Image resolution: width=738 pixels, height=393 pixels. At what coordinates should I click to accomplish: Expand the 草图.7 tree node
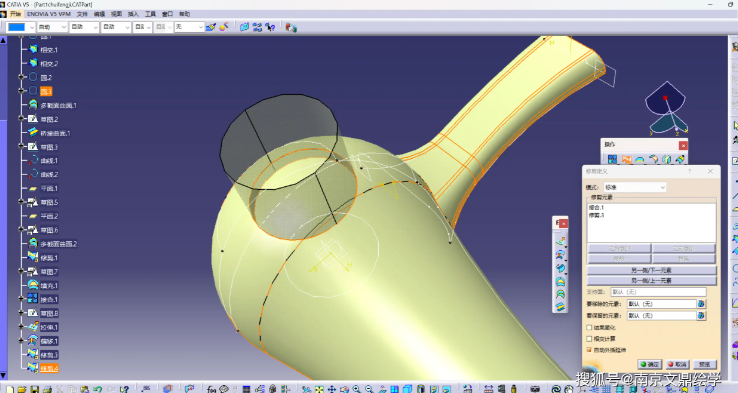tap(21, 271)
